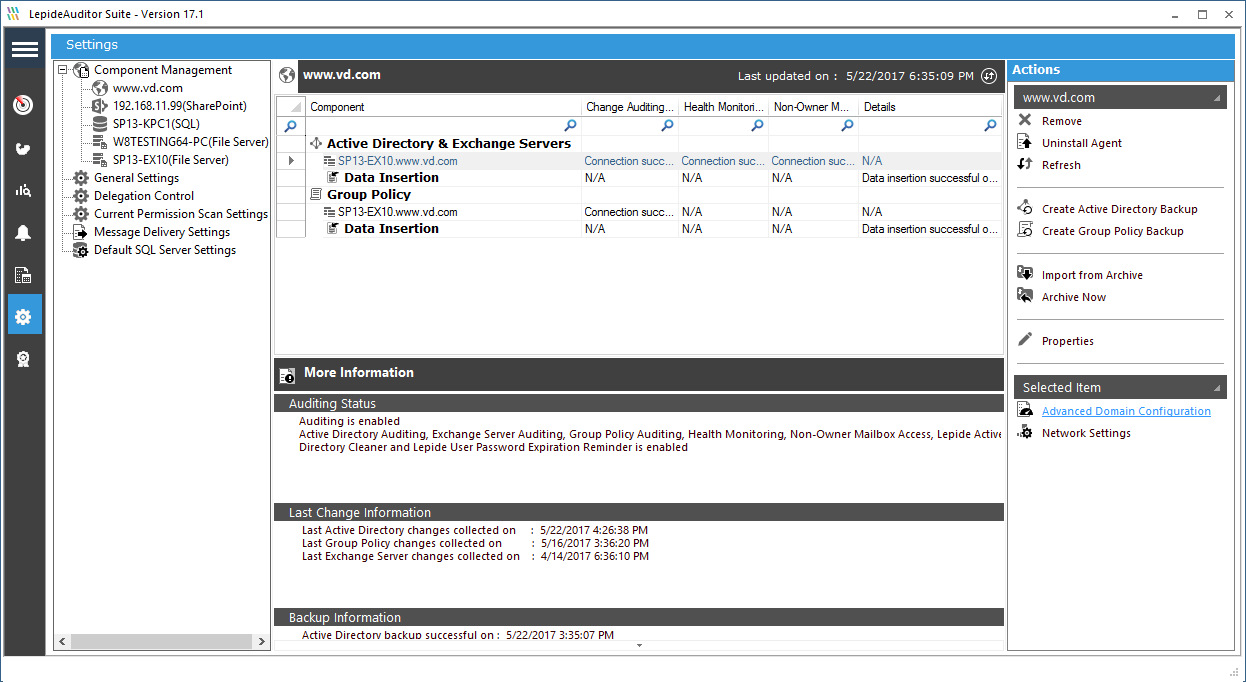Select 192.168.11.99(SharePoint) tree node

click(x=179, y=106)
